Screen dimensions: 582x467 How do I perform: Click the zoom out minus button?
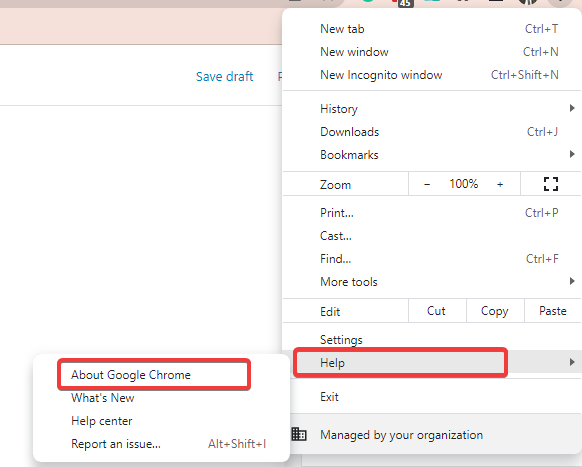pos(427,184)
